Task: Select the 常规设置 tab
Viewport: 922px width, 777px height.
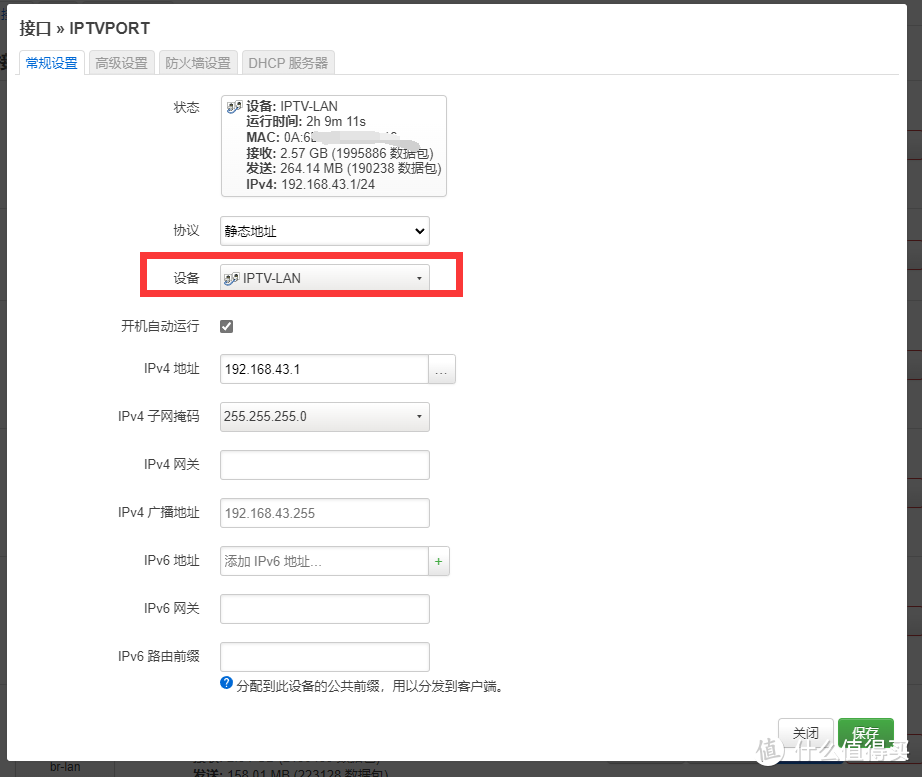Action: coord(51,62)
